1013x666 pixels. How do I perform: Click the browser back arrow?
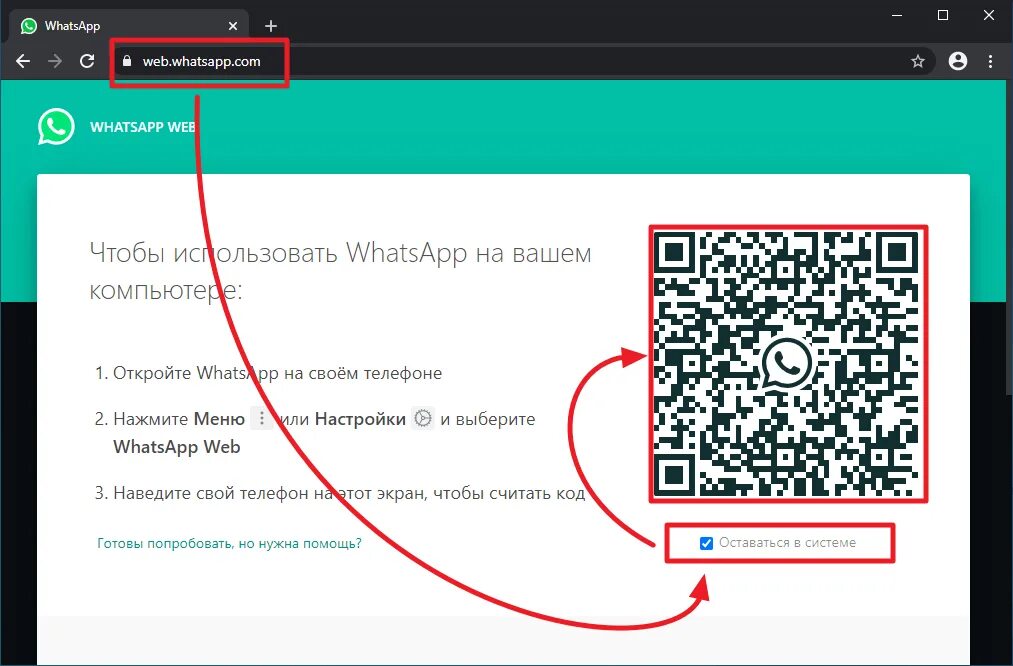click(23, 61)
